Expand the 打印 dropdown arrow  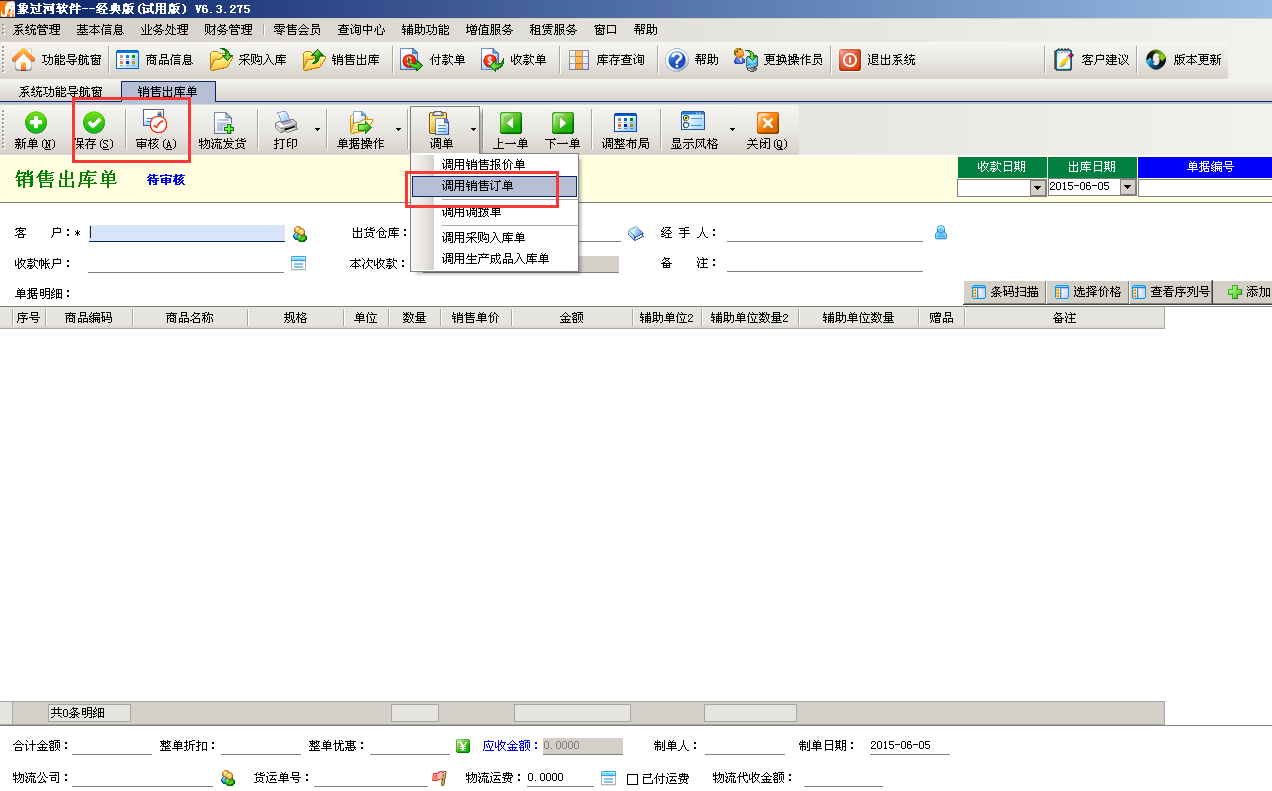coord(318,129)
